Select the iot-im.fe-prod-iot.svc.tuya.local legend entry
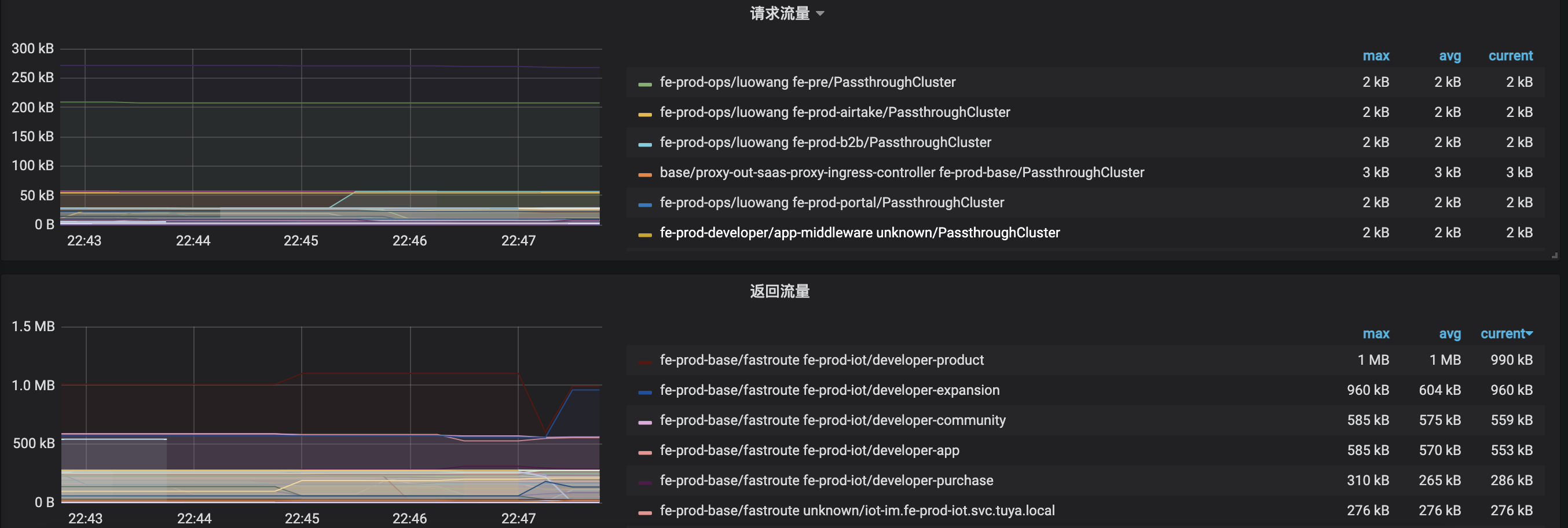The height and width of the screenshot is (528, 1568). point(857,511)
